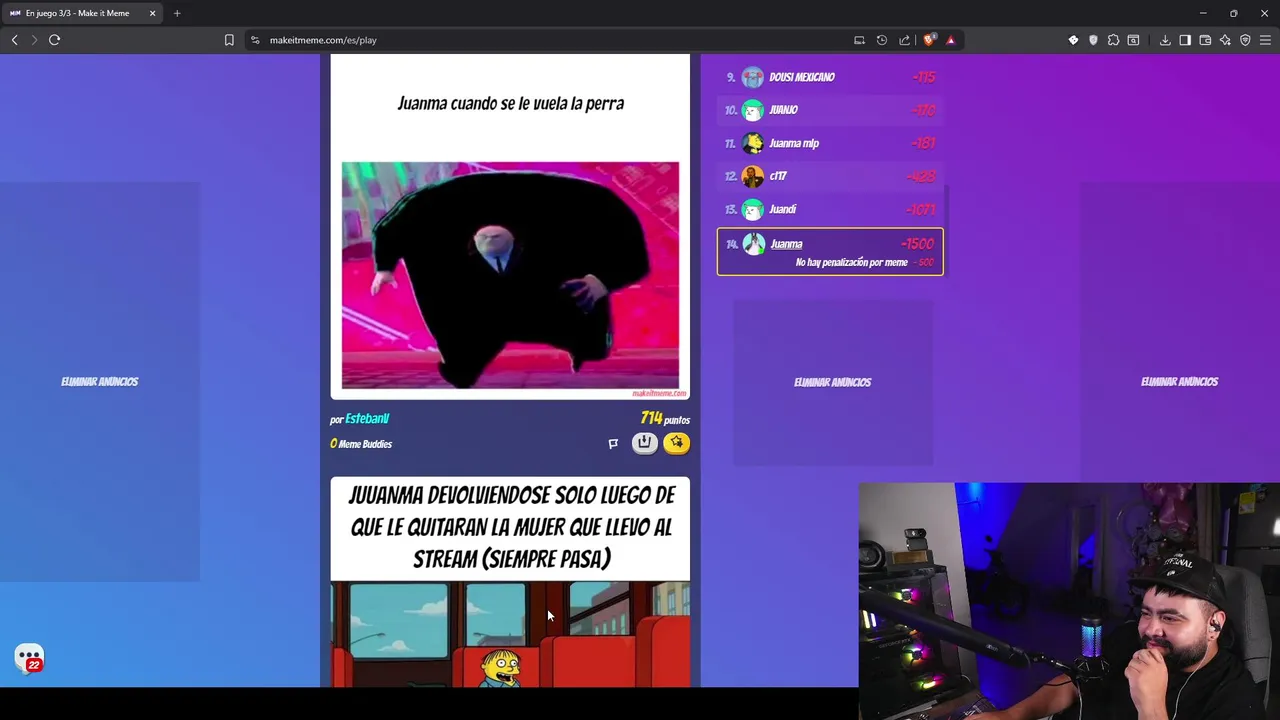Open the fat black suit meme image
This screenshot has width=1280, height=720.
point(510,275)
